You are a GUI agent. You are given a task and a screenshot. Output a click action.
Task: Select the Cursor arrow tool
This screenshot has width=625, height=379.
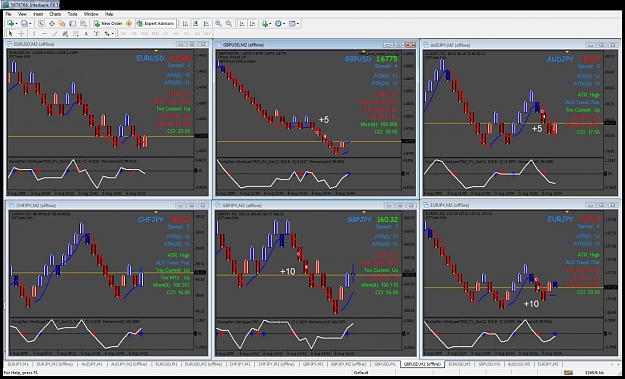click(x=11, y=33)
